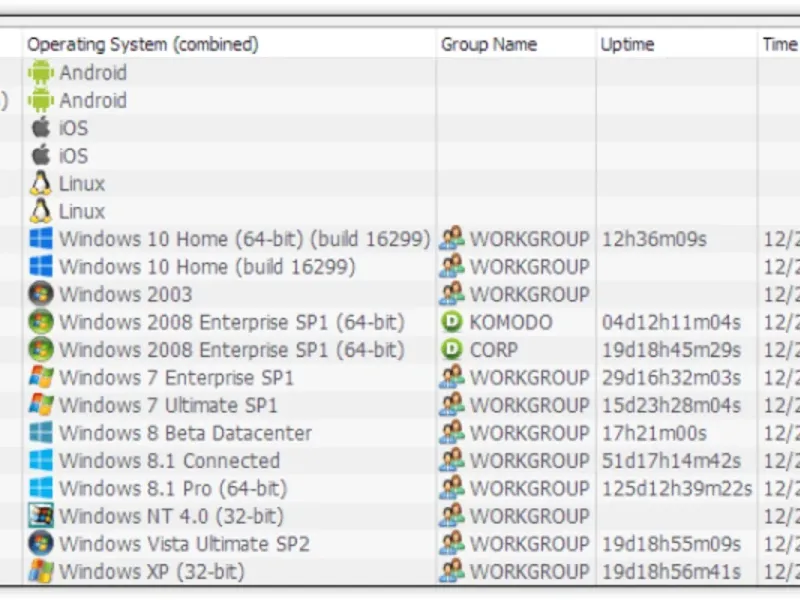Click the Windows logo beside Windows 10 Home (build 16299)

41,266
